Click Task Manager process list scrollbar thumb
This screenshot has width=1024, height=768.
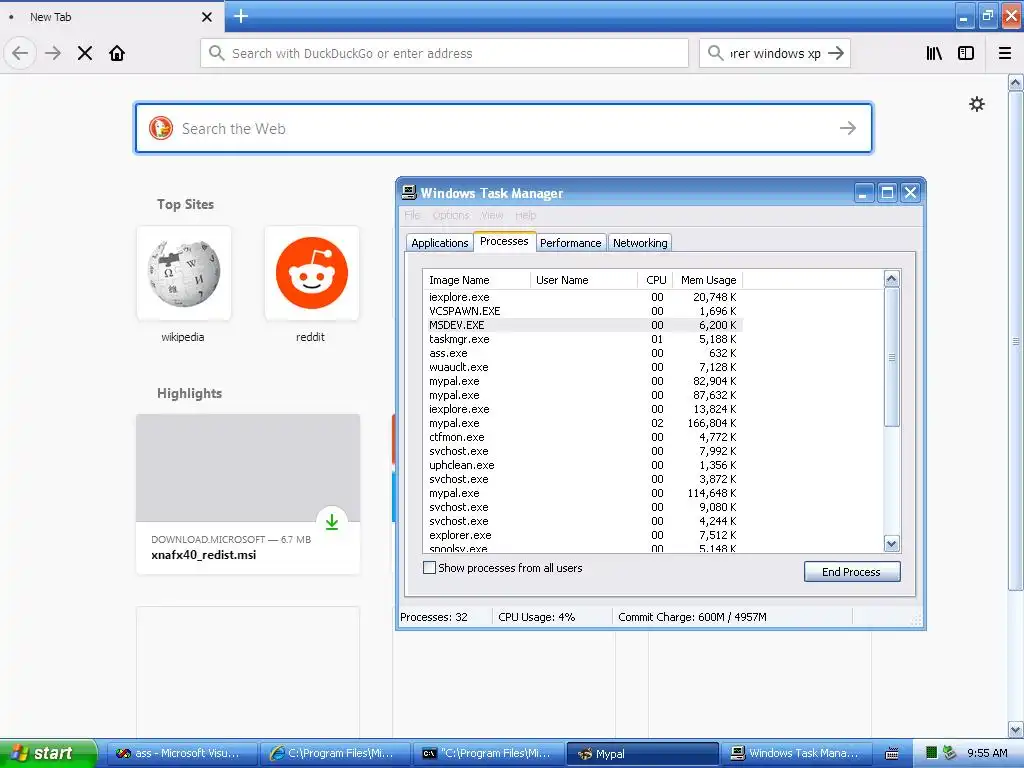(x=891, y=357)
